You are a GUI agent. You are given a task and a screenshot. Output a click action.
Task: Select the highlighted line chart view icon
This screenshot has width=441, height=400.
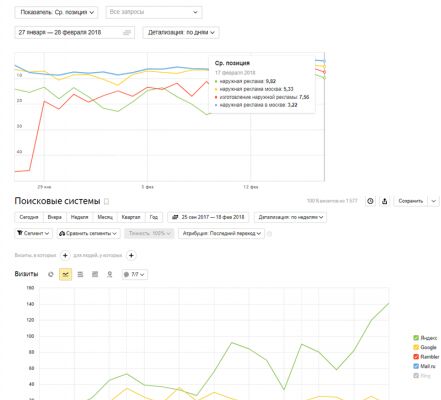tap(65, 274)
